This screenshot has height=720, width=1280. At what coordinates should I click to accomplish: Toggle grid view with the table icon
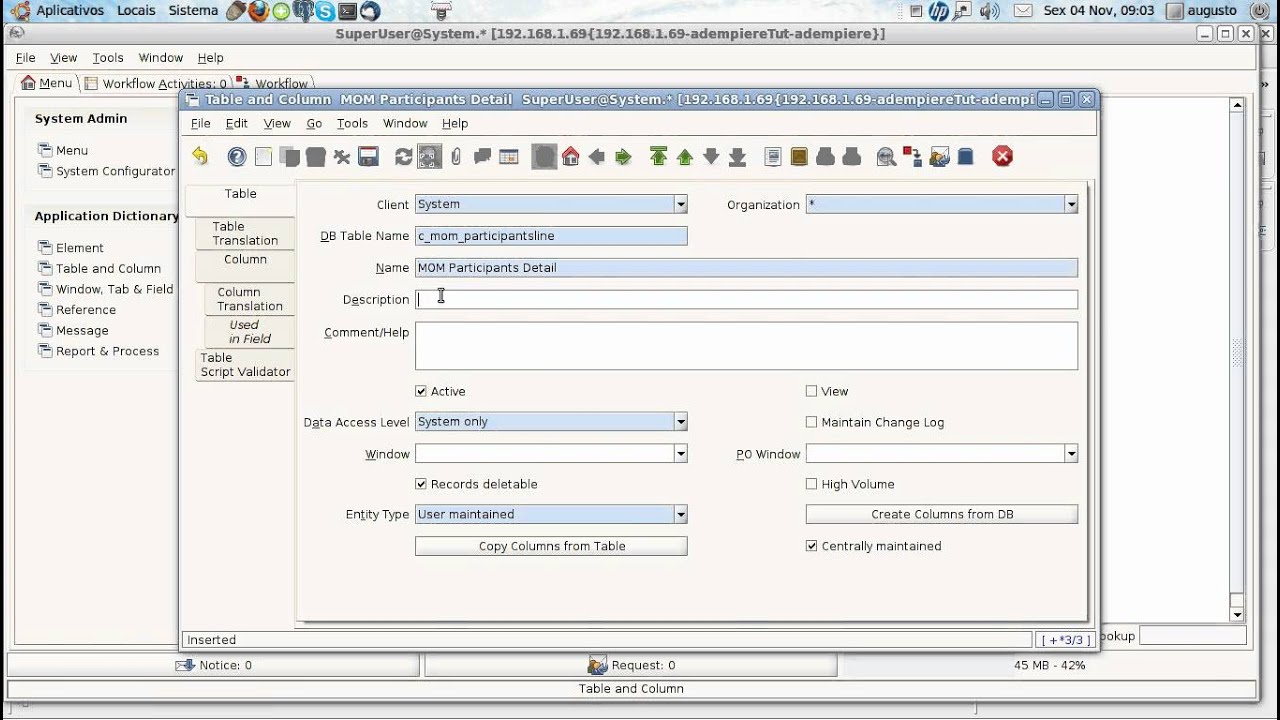pos(509,156)
